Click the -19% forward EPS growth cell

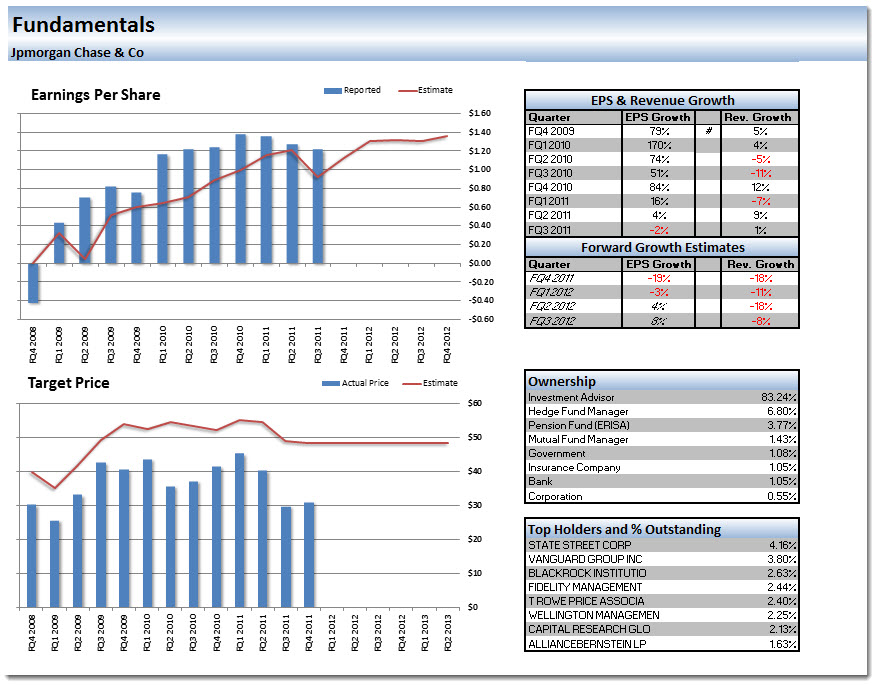click(659, 278)
